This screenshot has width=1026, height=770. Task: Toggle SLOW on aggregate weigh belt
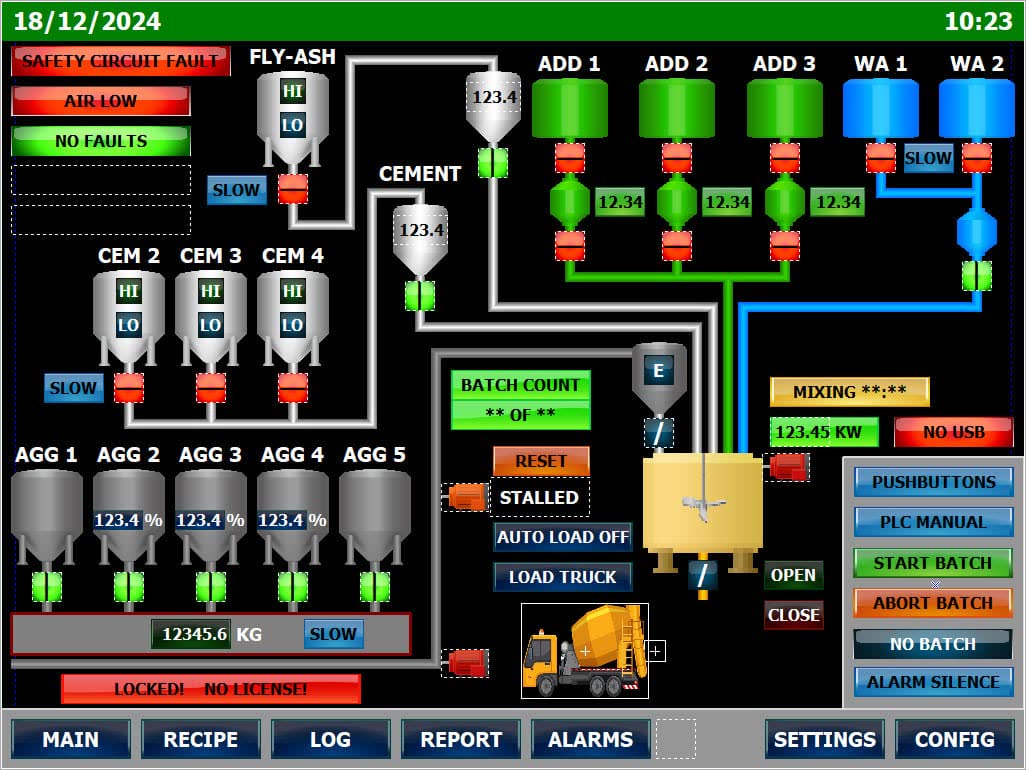click(333, 633)
